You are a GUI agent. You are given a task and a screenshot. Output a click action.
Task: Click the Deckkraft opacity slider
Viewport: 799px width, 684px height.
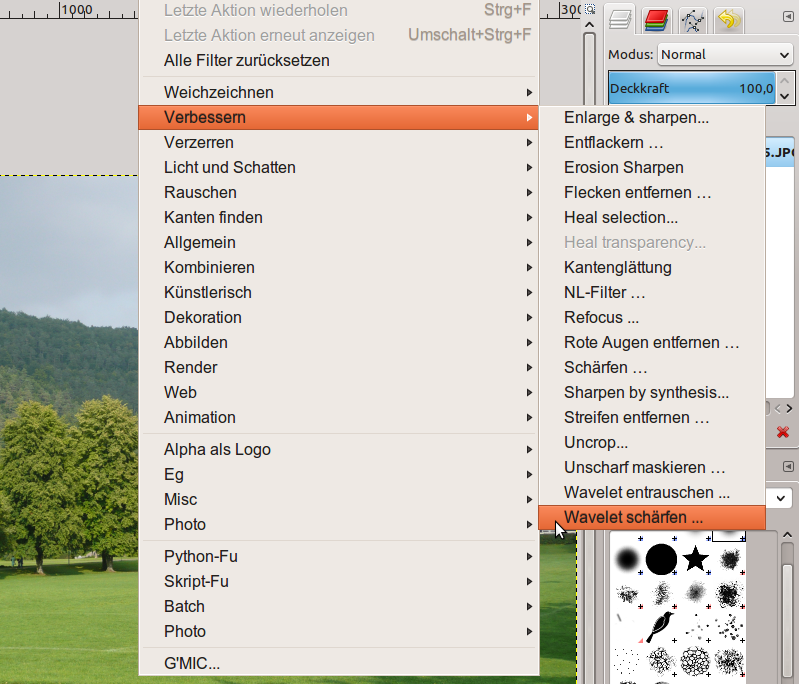coord(692,88)
